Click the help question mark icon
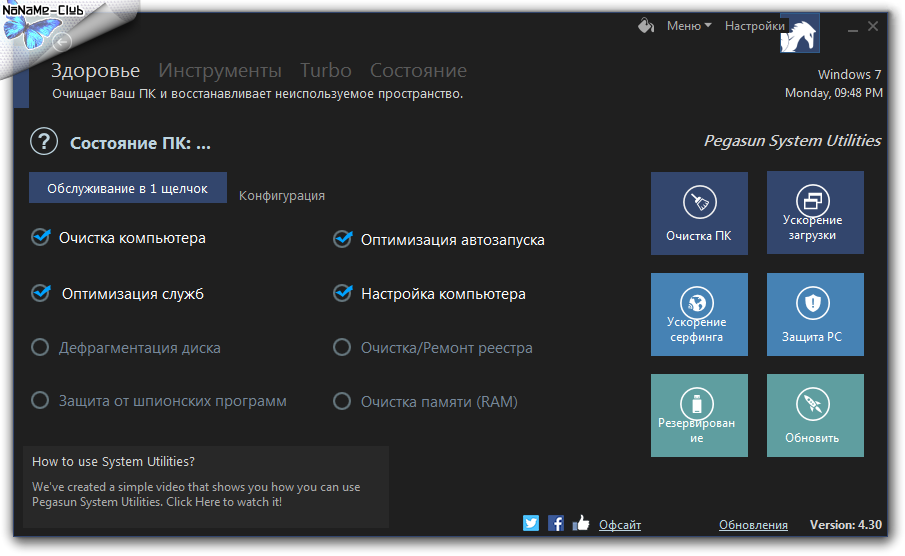This screenshot has width=905, height=556. [44, 142]
